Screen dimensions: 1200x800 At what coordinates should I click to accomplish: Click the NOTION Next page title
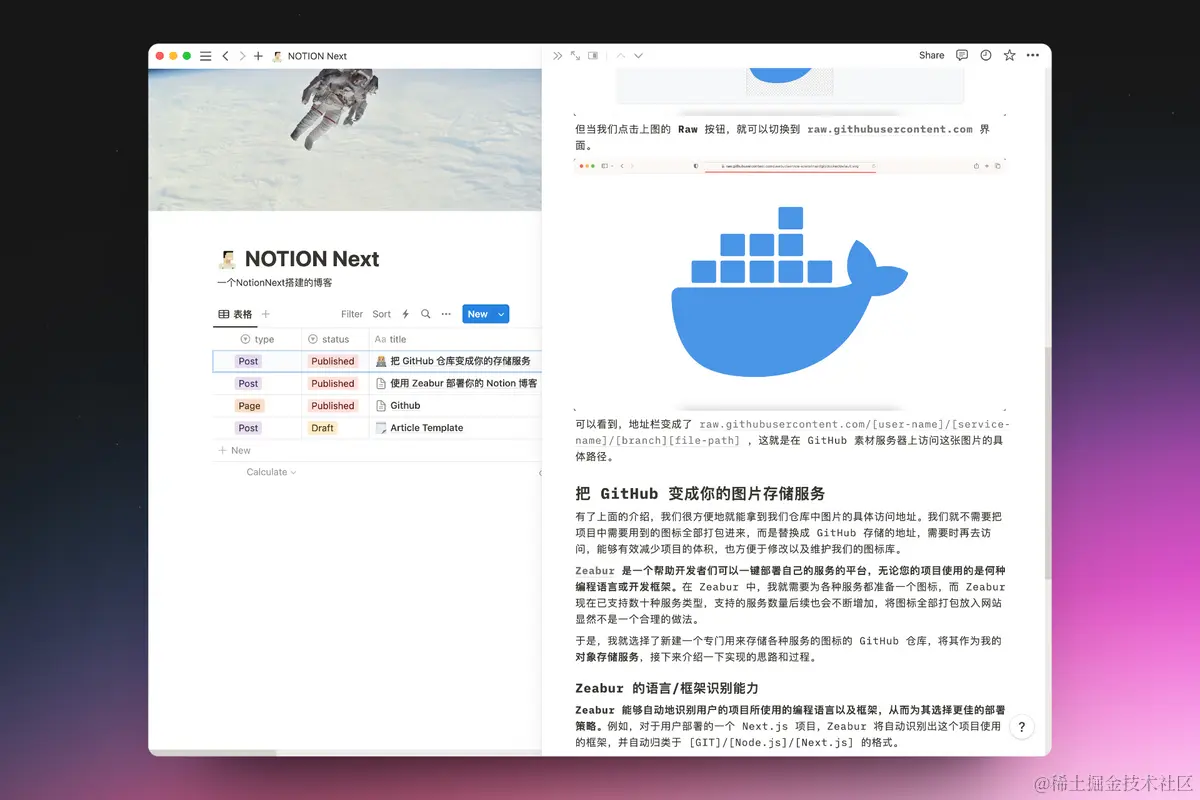(312, 260)
